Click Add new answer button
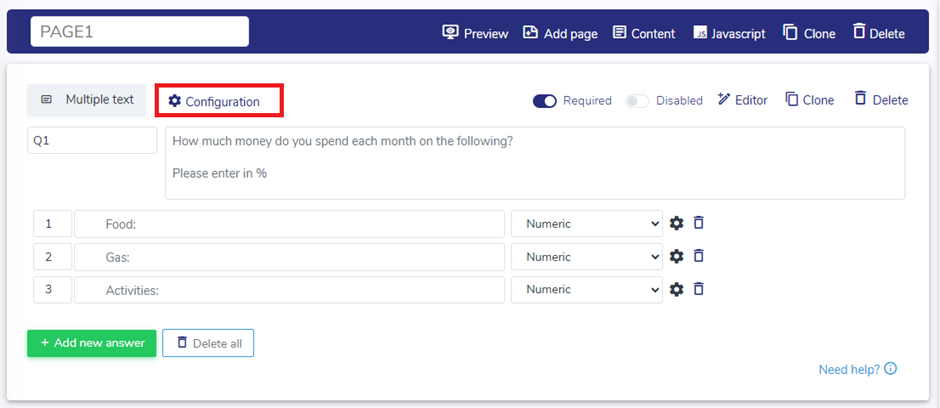Viewport: 940px width, 408px height. (x=91, y=343)
